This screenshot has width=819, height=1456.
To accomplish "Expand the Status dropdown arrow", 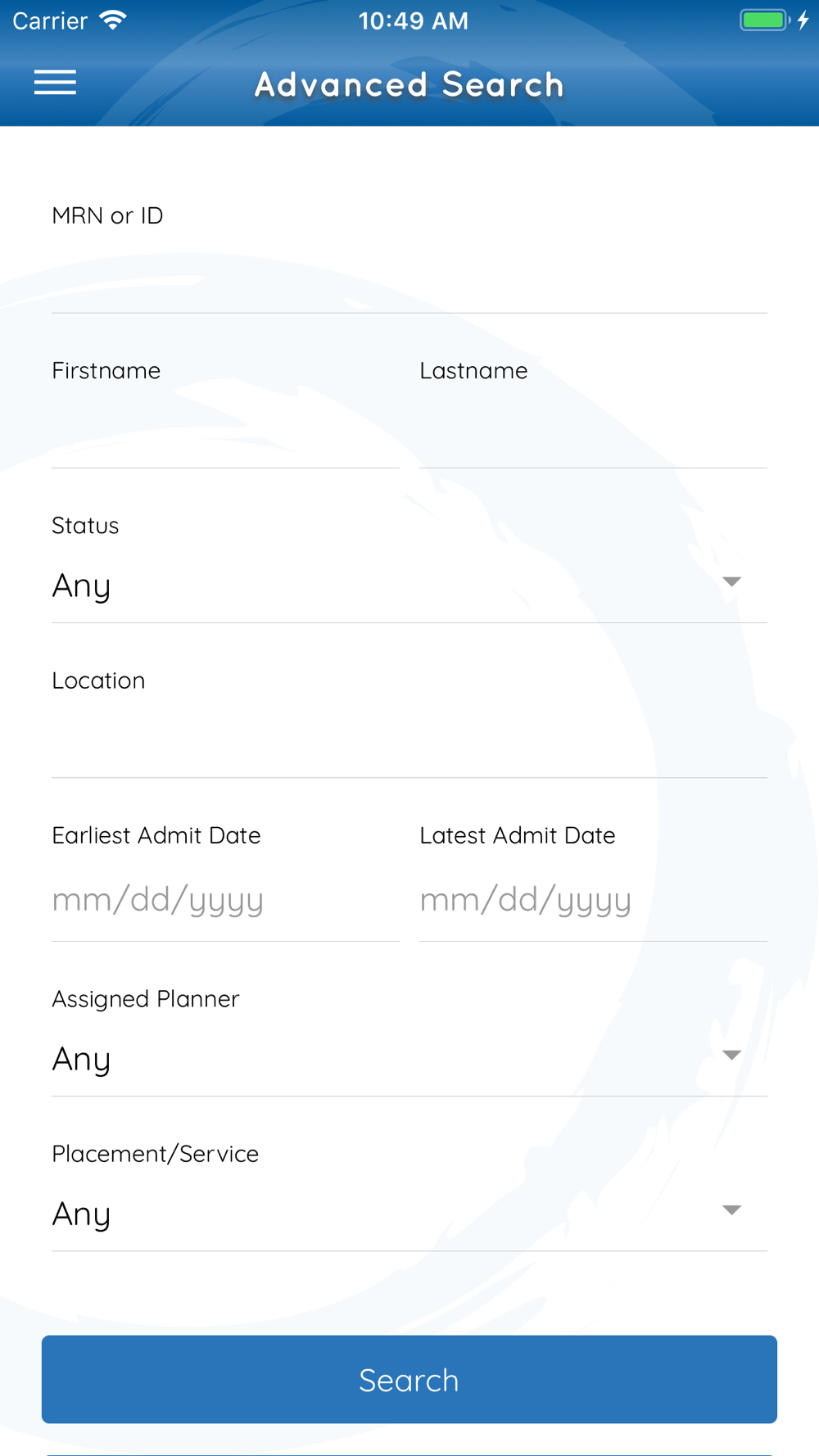I will point(731,582).
